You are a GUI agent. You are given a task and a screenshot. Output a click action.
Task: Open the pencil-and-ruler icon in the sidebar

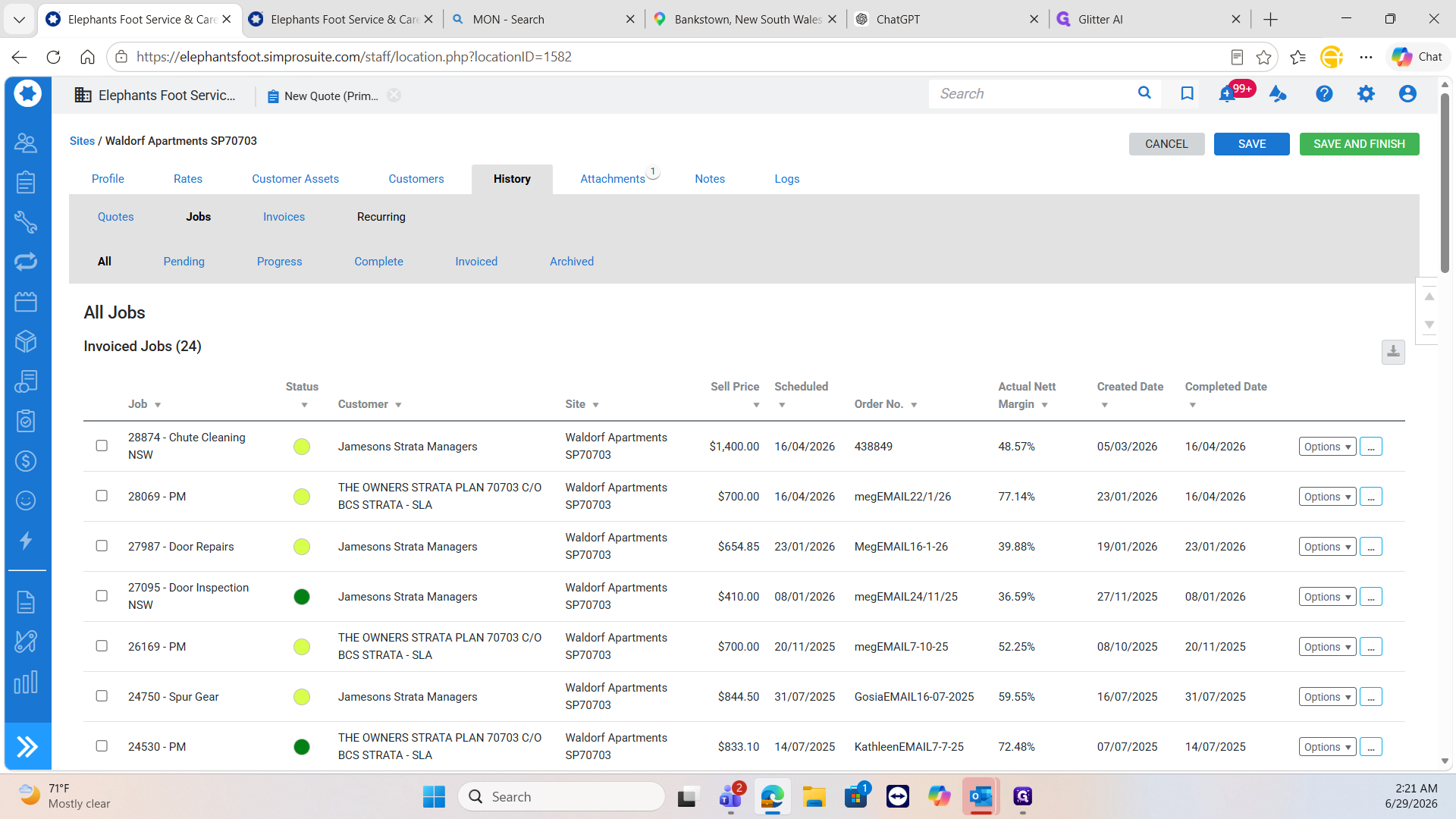pos(26,642)
